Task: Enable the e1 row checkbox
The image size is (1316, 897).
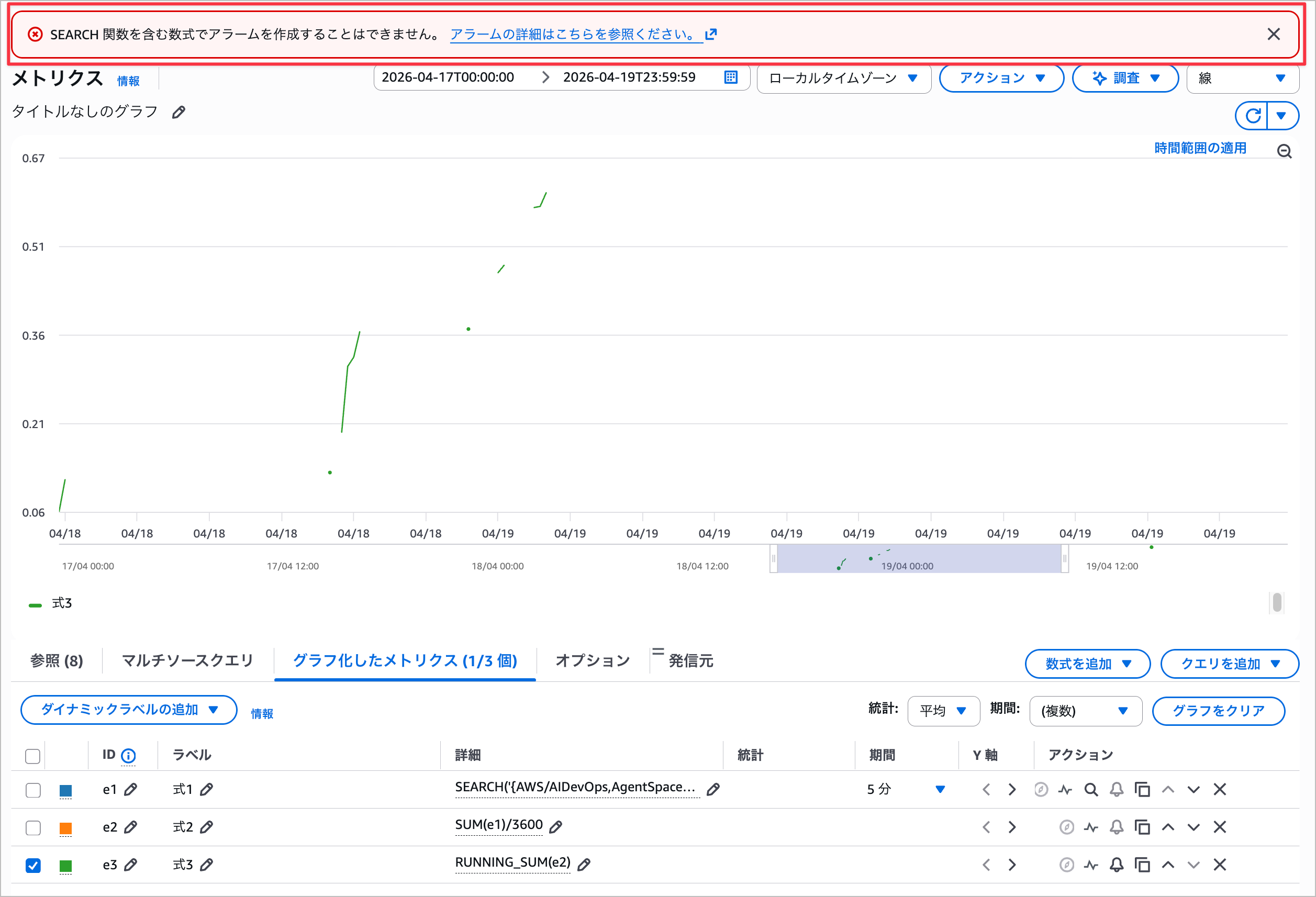Action: [33, 790]
